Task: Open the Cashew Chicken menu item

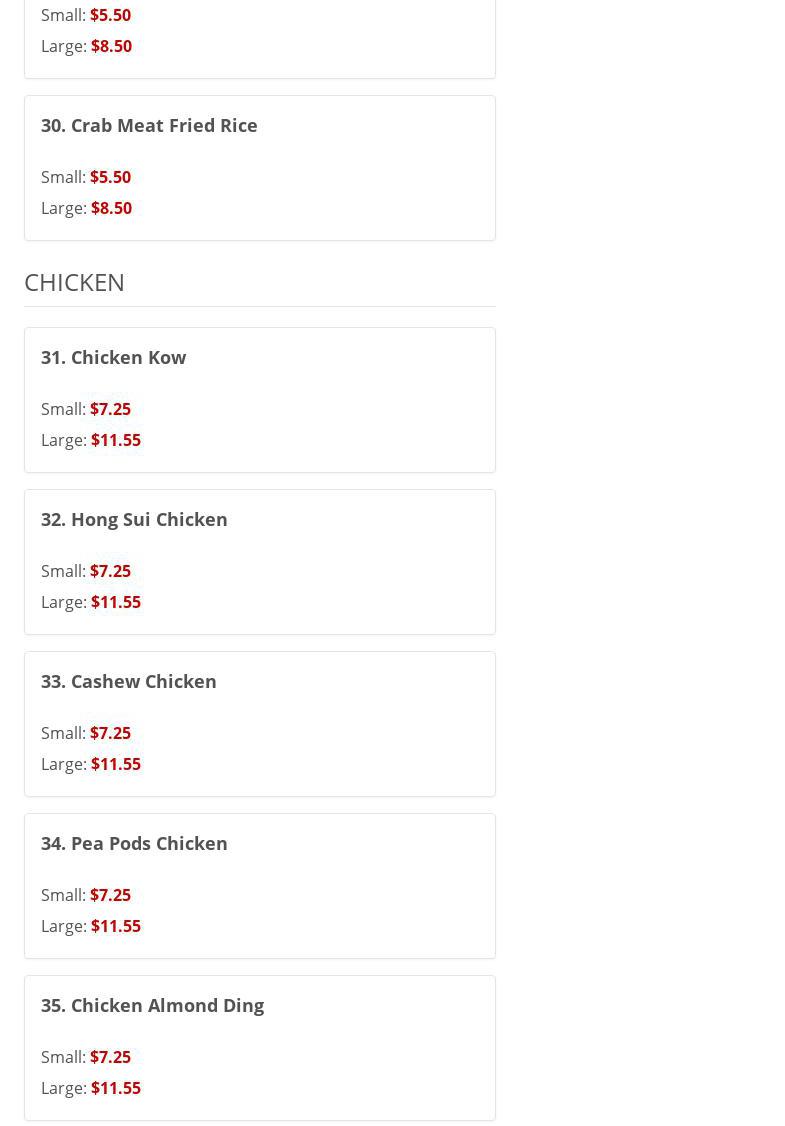Action: tap(128, 681)
